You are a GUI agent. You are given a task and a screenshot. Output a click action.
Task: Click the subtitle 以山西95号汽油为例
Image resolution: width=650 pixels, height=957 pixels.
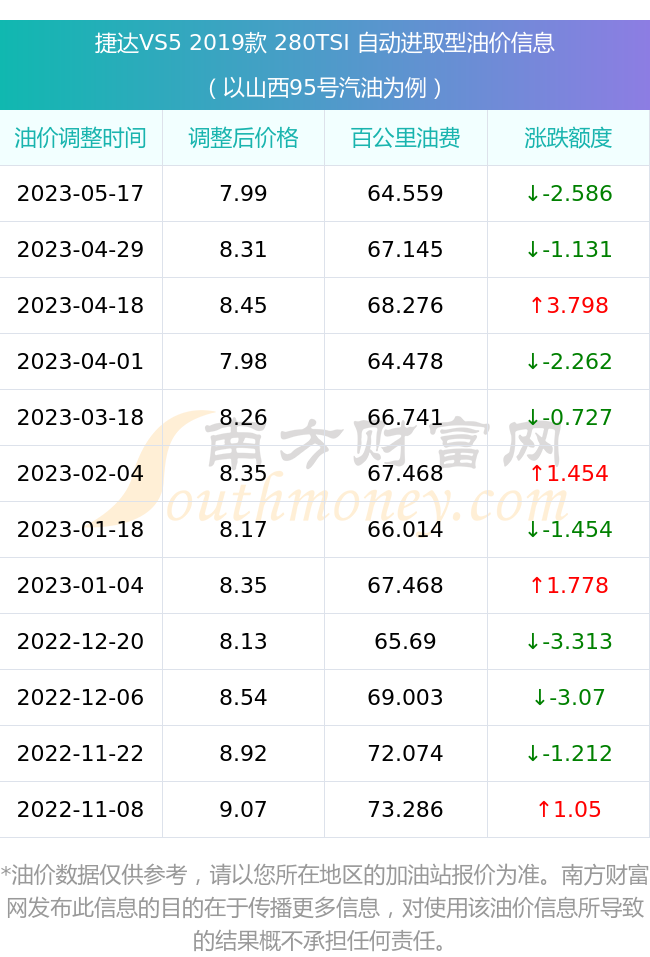pyautogui.click(x=325, y=88)
